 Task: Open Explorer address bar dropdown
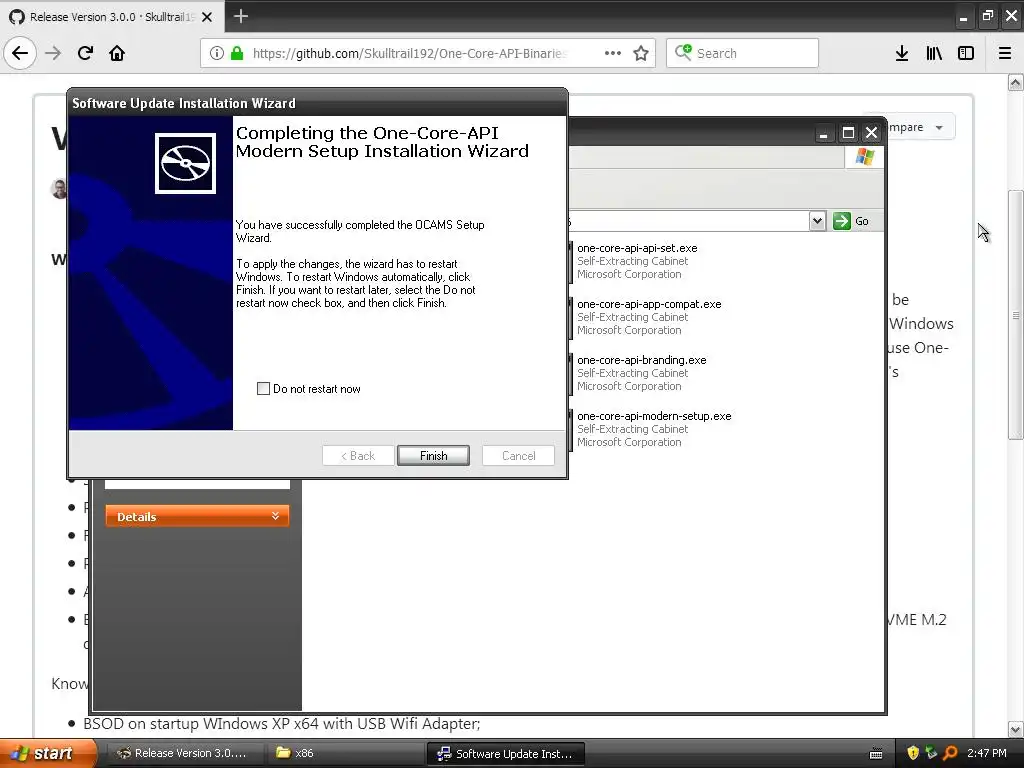(x=818, y=221)
